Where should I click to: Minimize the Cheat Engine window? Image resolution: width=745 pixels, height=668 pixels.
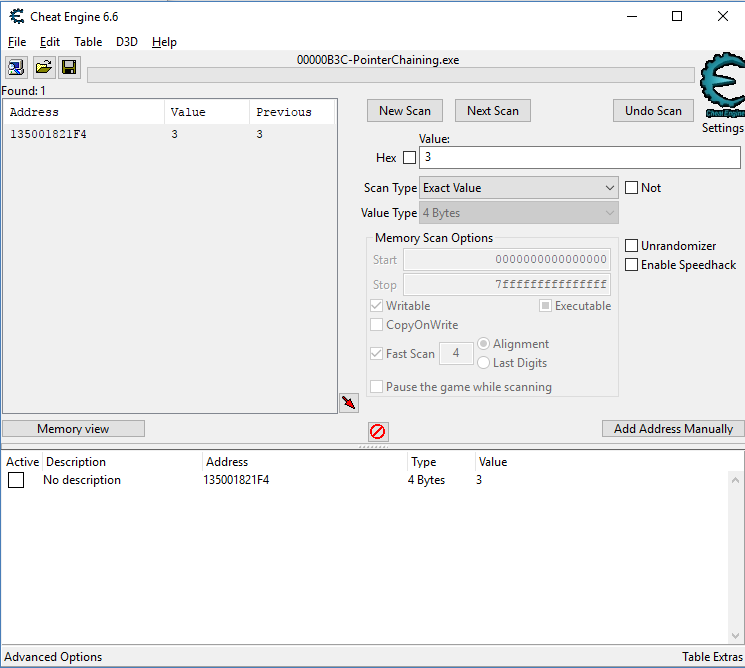pyautogui.click(x=632, y=17)
